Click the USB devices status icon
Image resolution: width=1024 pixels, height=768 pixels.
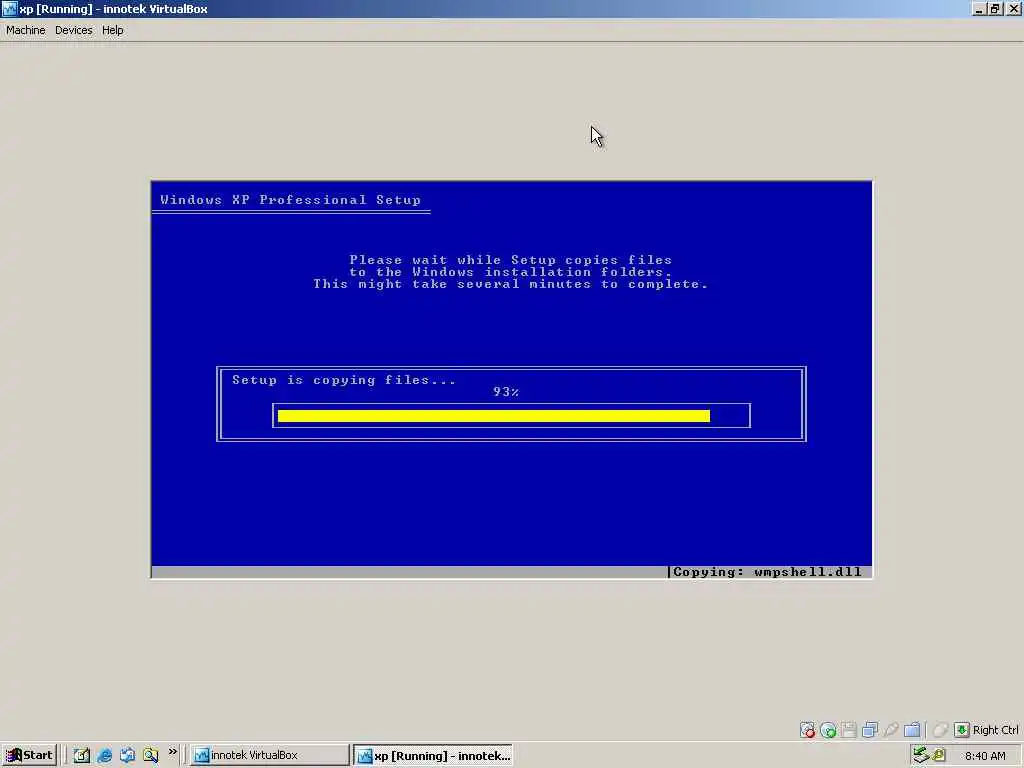pyautogui.click(x=891, y=729)
